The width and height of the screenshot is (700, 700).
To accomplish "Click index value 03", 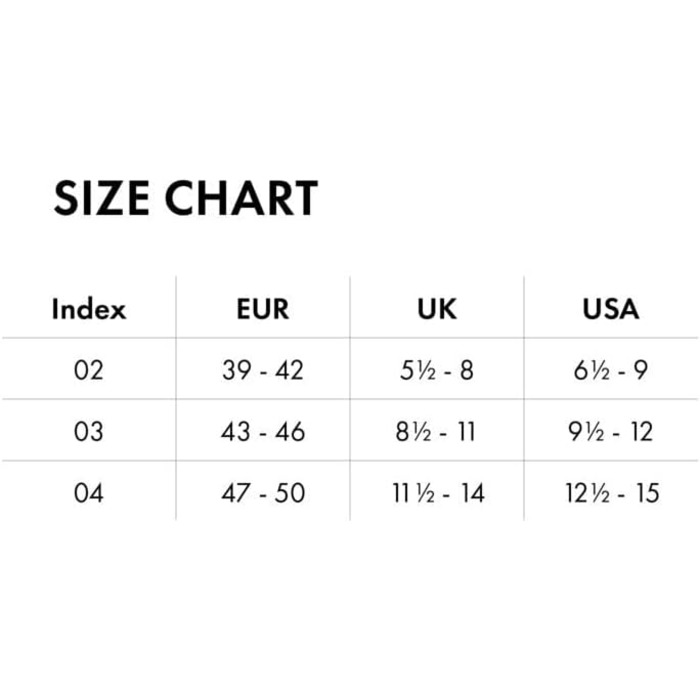I will coord(89,432).
